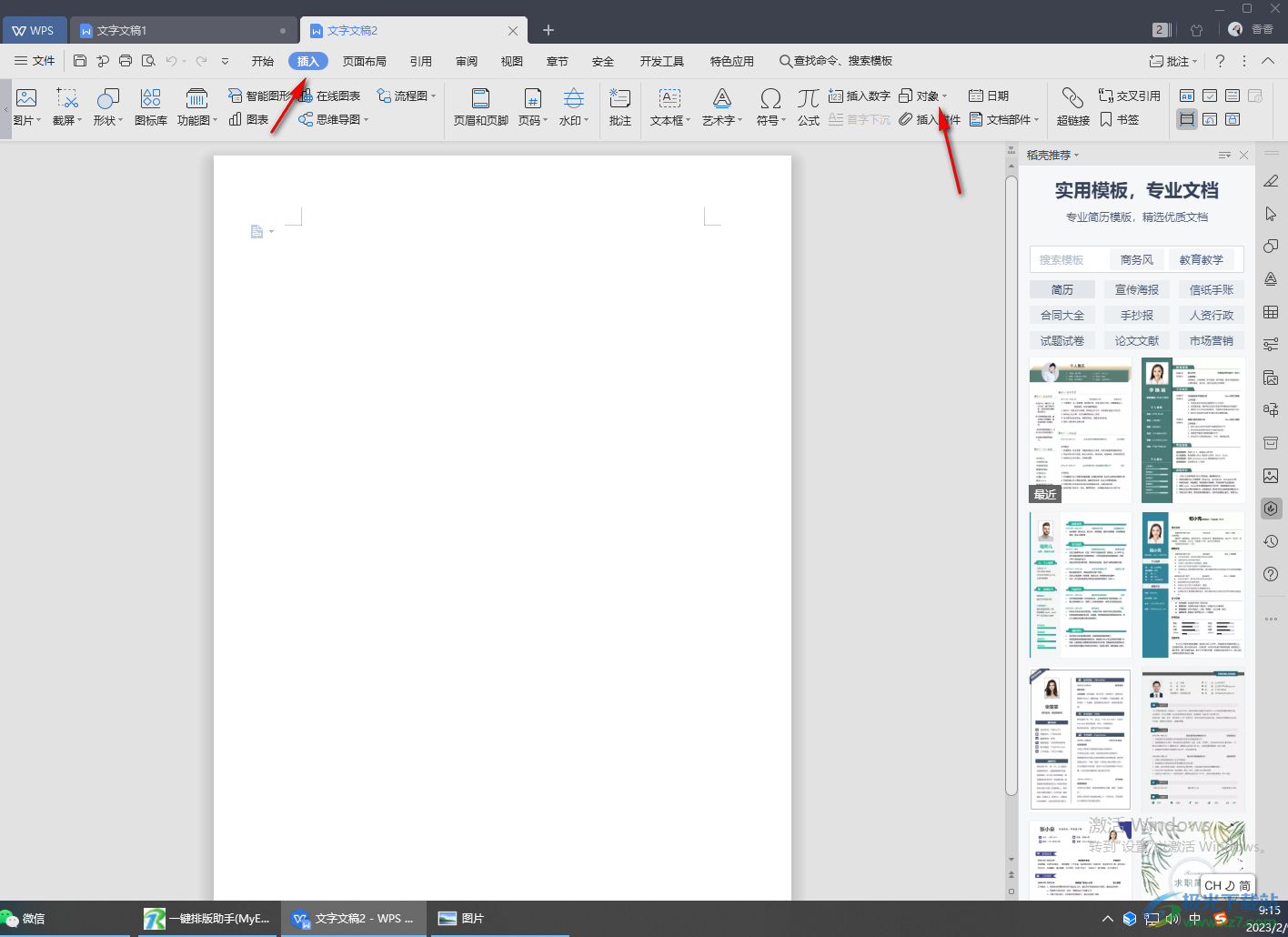
Task: Open the 功能图 function chart tool
Action: point(196,107)
